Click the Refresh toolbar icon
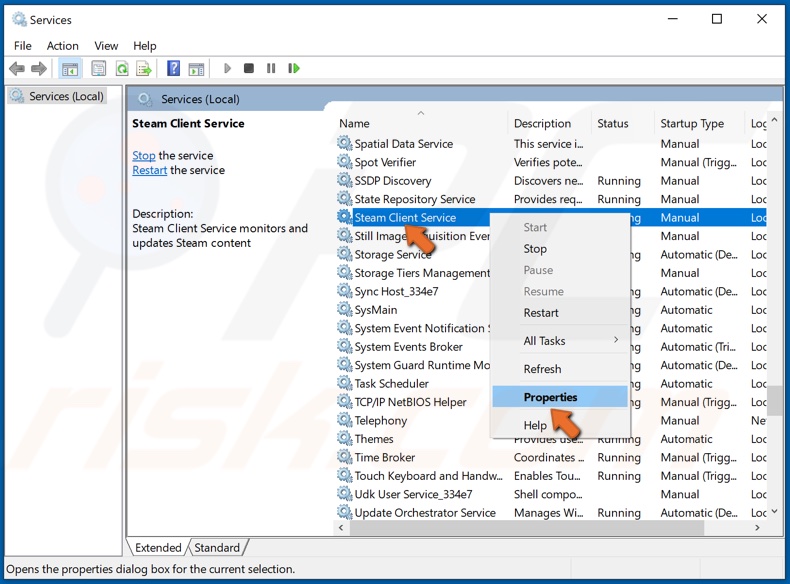This screenshot has height=584, width=790. click(x=121, y=69)
